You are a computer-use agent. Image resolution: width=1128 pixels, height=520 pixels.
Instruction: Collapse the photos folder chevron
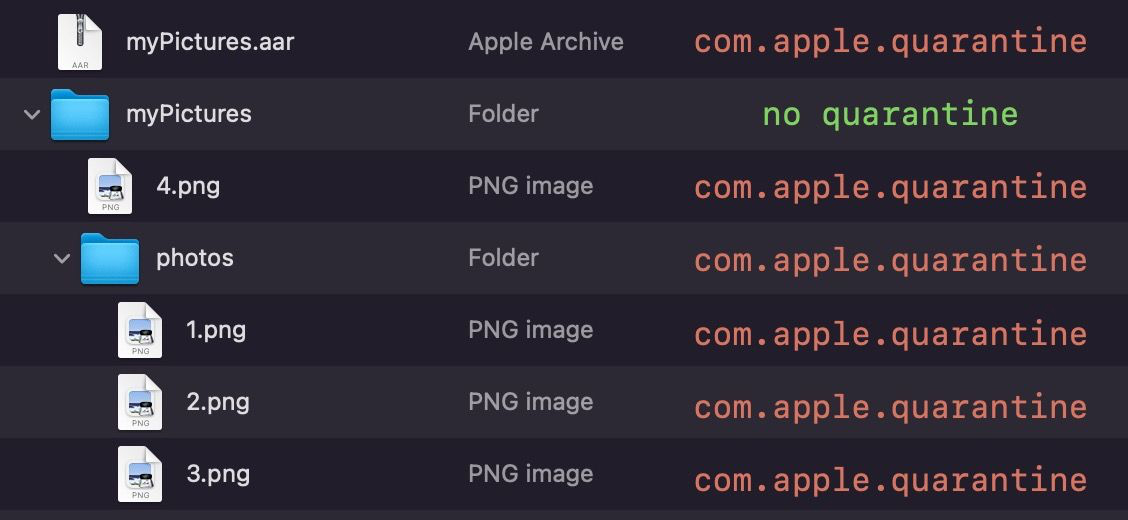[62, 258]
